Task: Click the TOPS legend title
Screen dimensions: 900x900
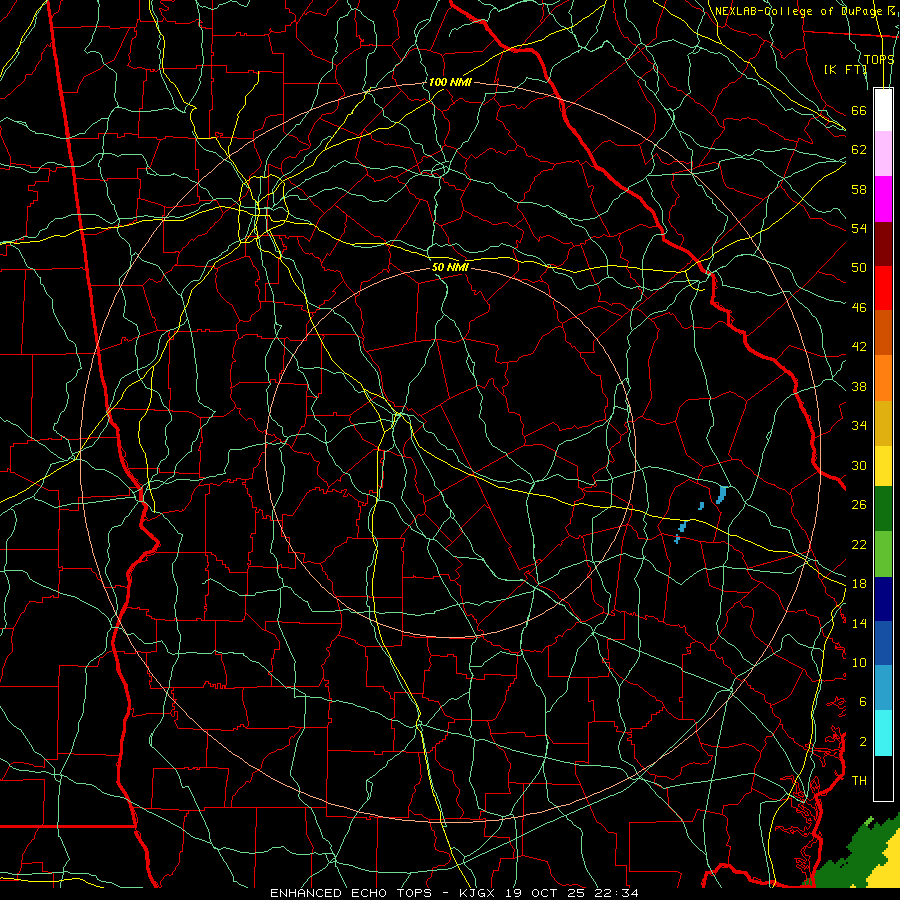Action: click(879, 60)
